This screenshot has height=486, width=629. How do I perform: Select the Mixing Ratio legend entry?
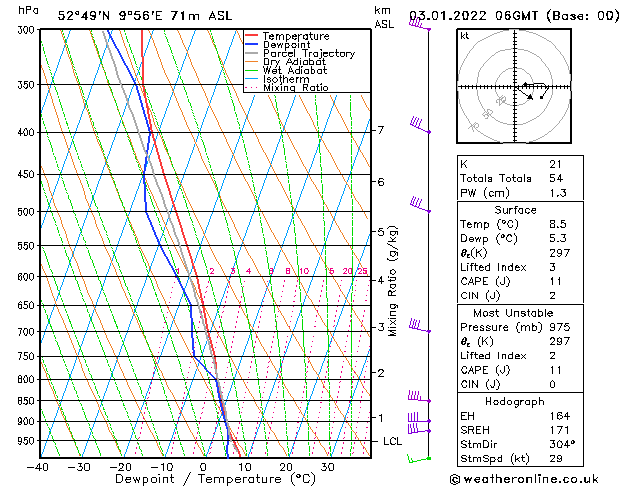pyautogui.click(x=295, y=88)
